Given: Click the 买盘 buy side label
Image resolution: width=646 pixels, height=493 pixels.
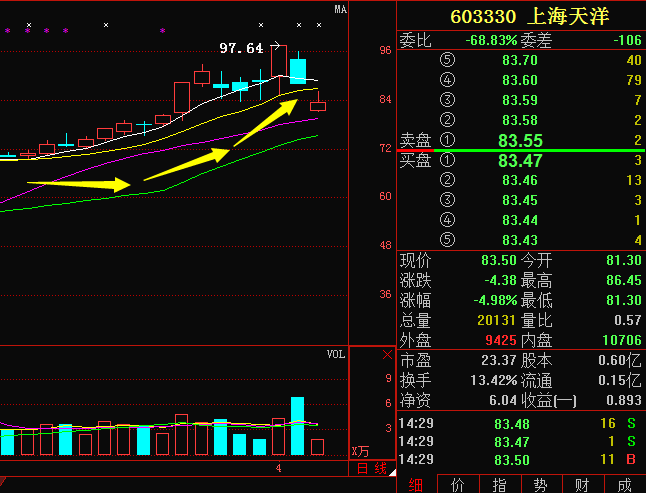Looking at the screenshot, I should 415,160.
